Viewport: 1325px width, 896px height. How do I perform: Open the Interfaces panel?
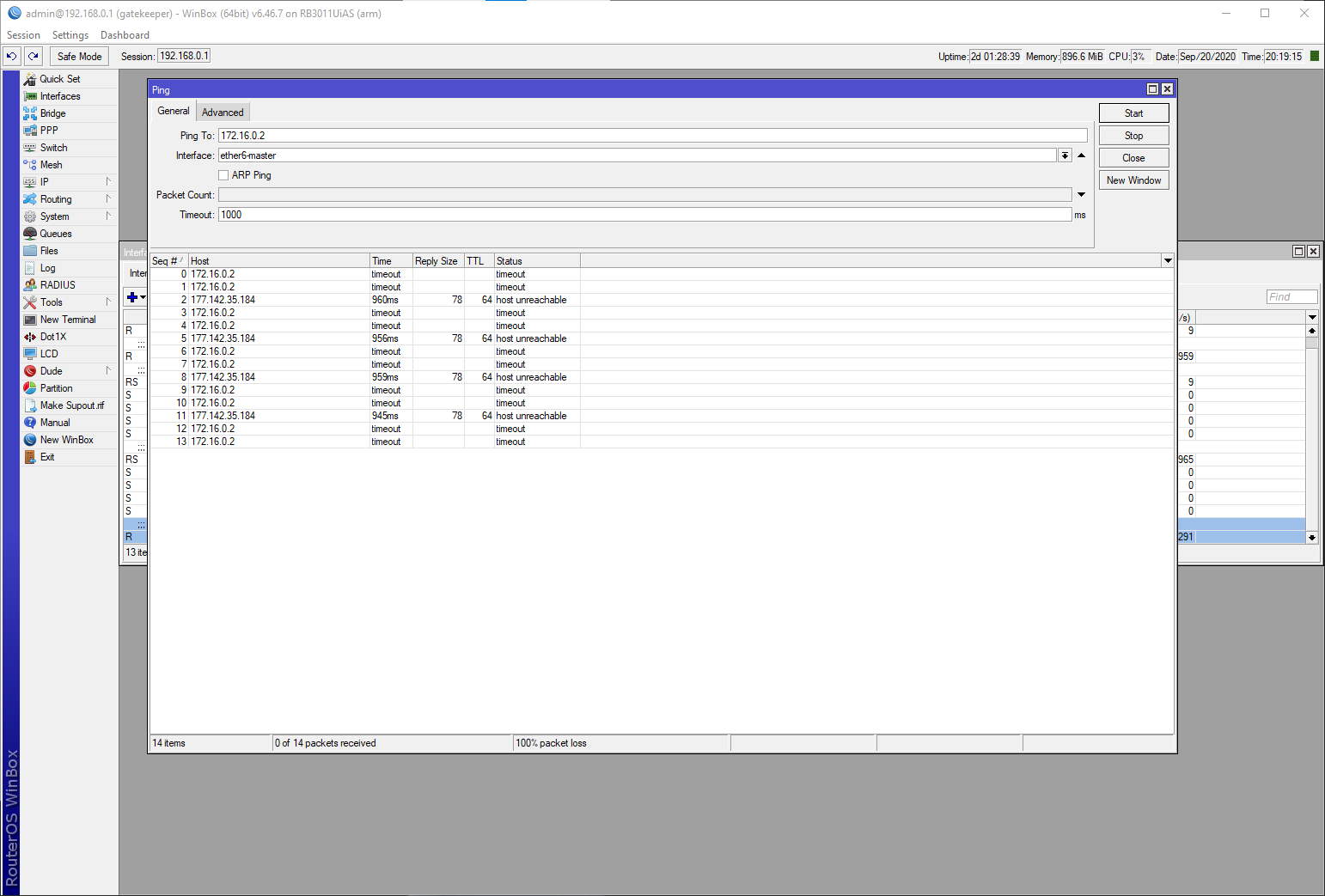coord(58,95)
